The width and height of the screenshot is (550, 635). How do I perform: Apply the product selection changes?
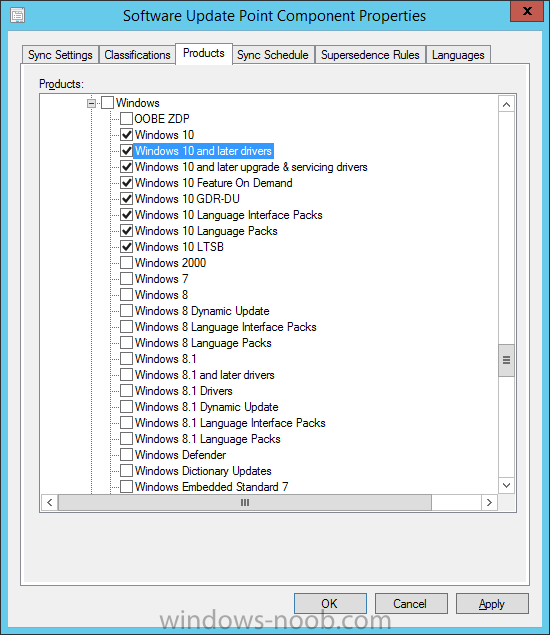pos(492,603)
